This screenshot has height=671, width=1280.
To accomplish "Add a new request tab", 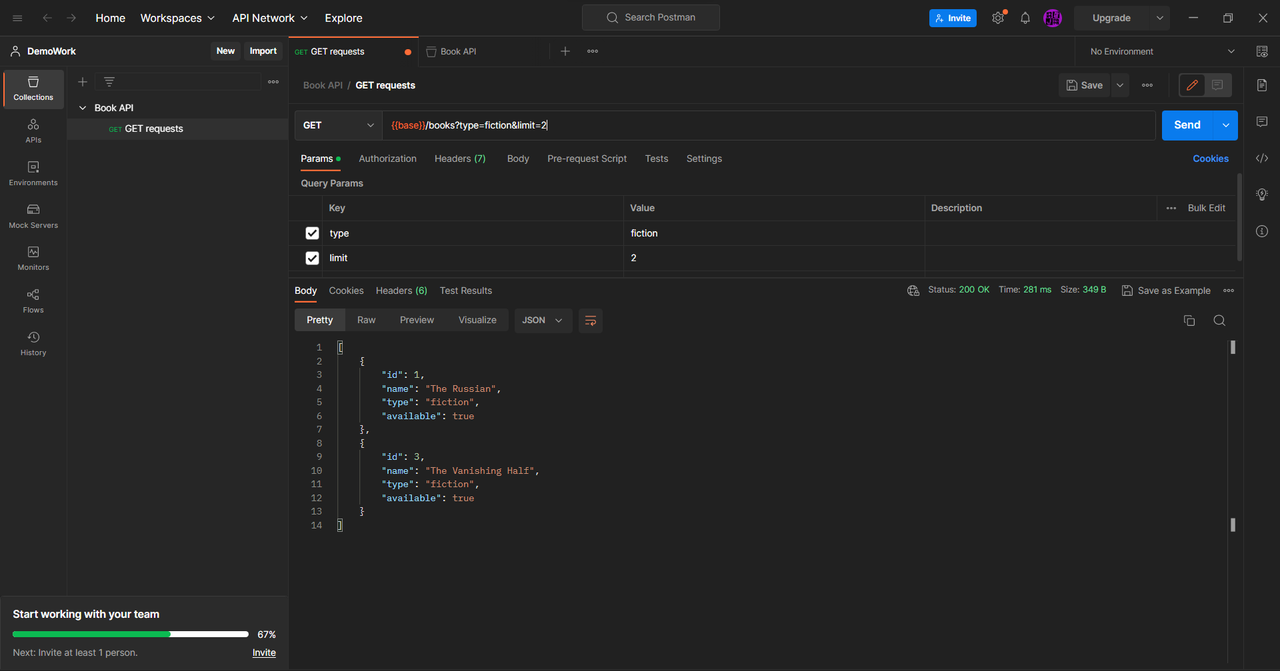I will [565, 51].
